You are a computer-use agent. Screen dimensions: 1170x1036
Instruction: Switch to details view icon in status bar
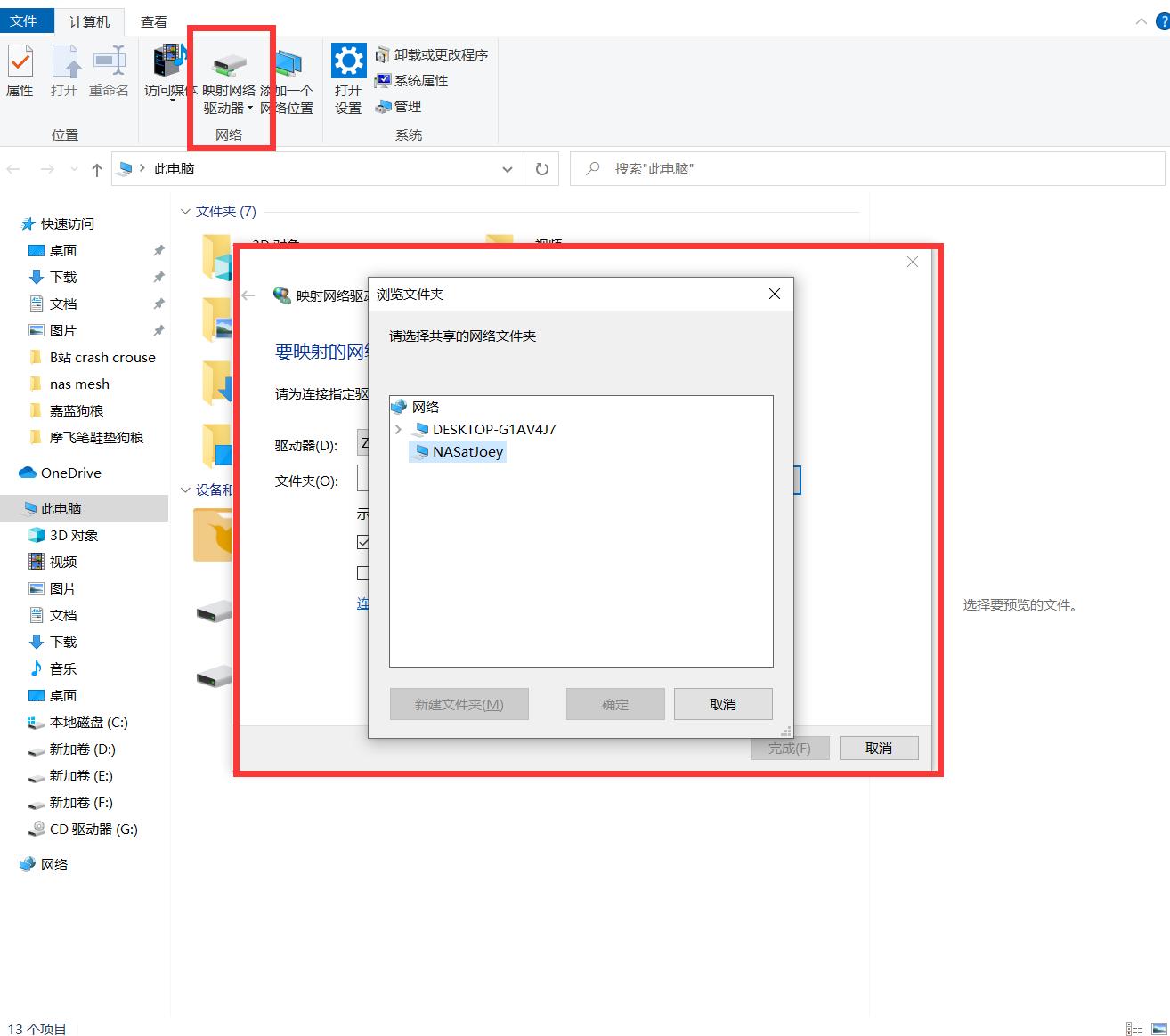[x=1134, y=1028]
